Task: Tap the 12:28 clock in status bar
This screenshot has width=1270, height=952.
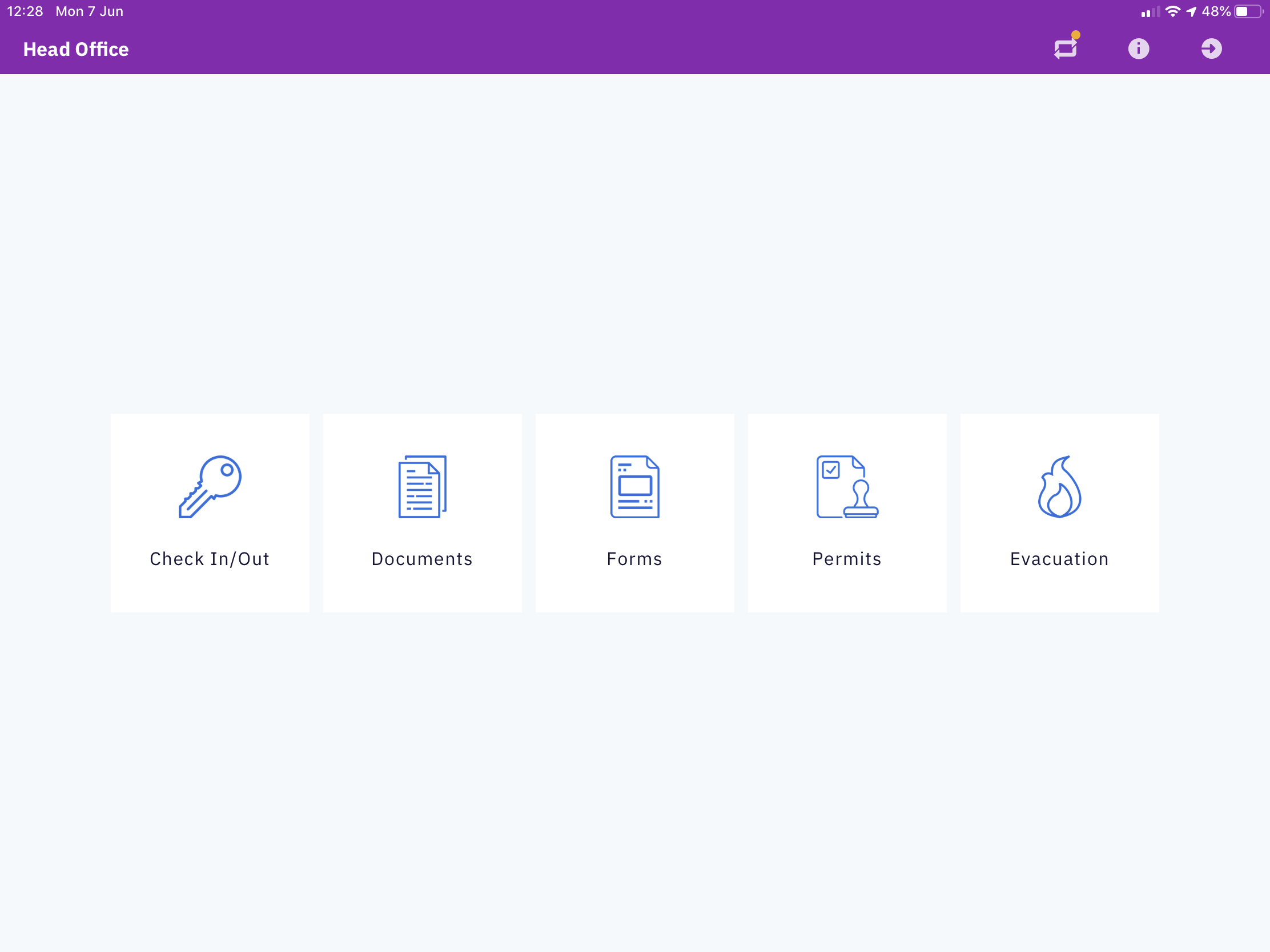Action: point(25,11)
